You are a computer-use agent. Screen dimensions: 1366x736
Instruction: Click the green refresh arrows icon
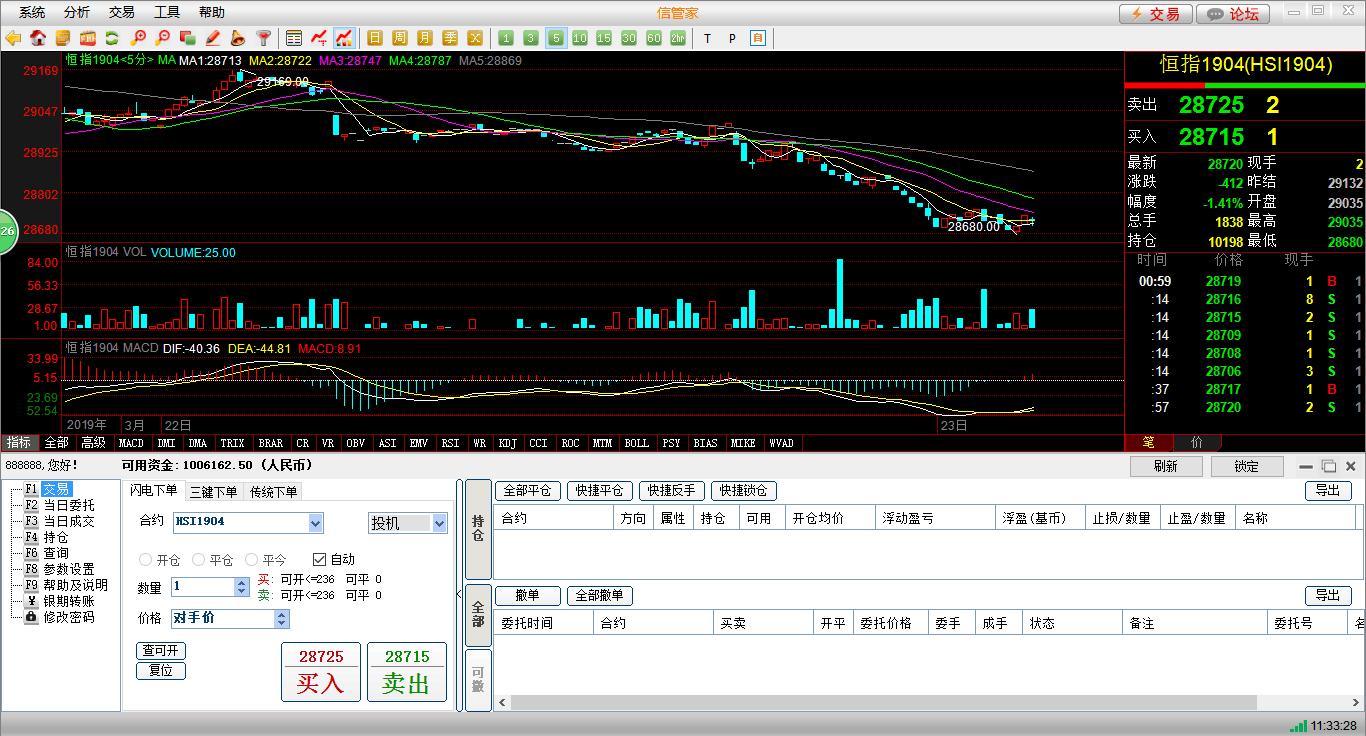point(112,38)
